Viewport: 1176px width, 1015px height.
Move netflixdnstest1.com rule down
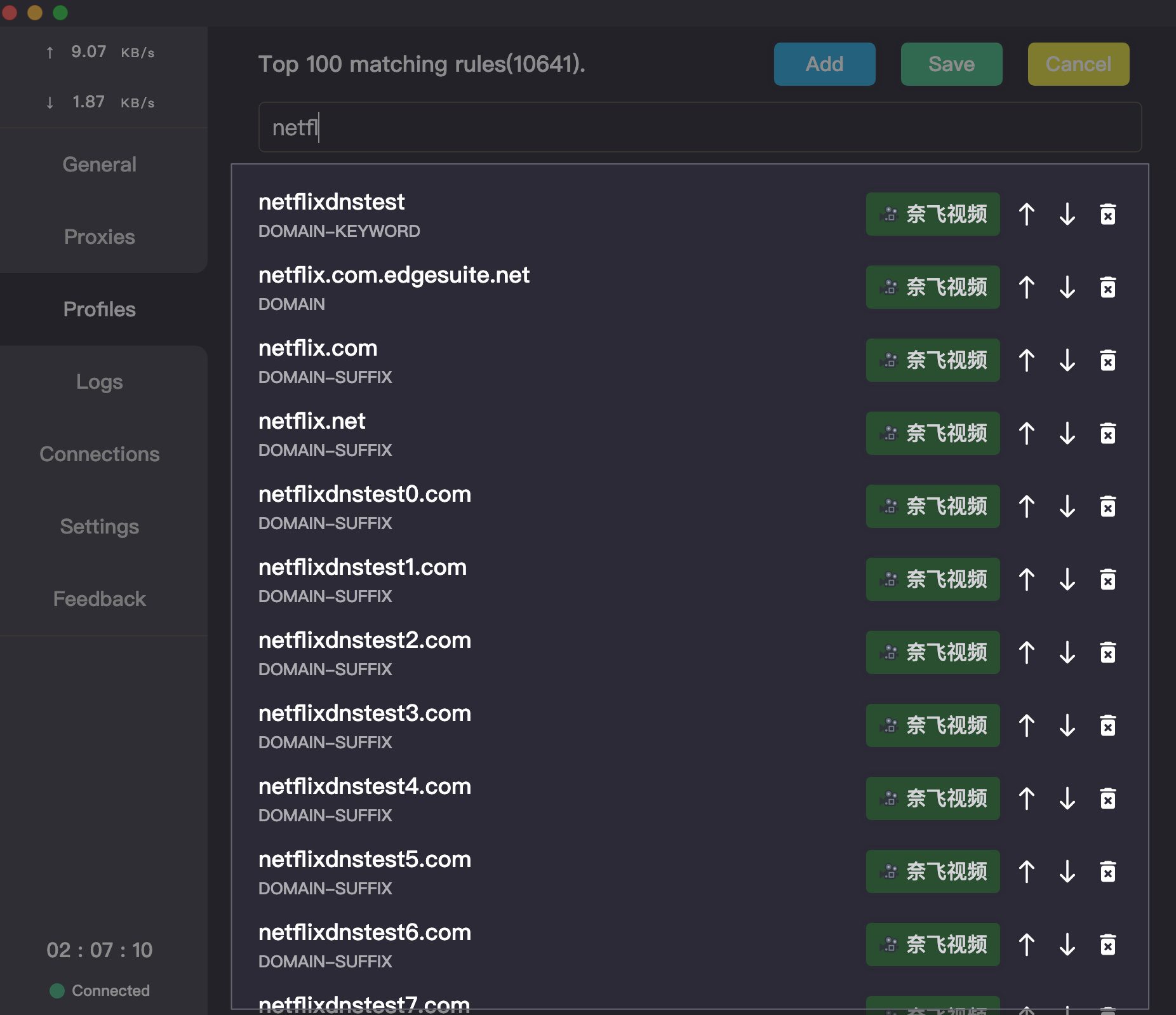point(1067,580)
